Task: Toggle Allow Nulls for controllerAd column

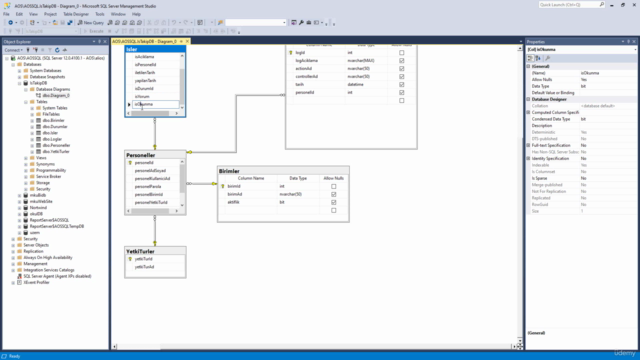Action: coord(402,76)
